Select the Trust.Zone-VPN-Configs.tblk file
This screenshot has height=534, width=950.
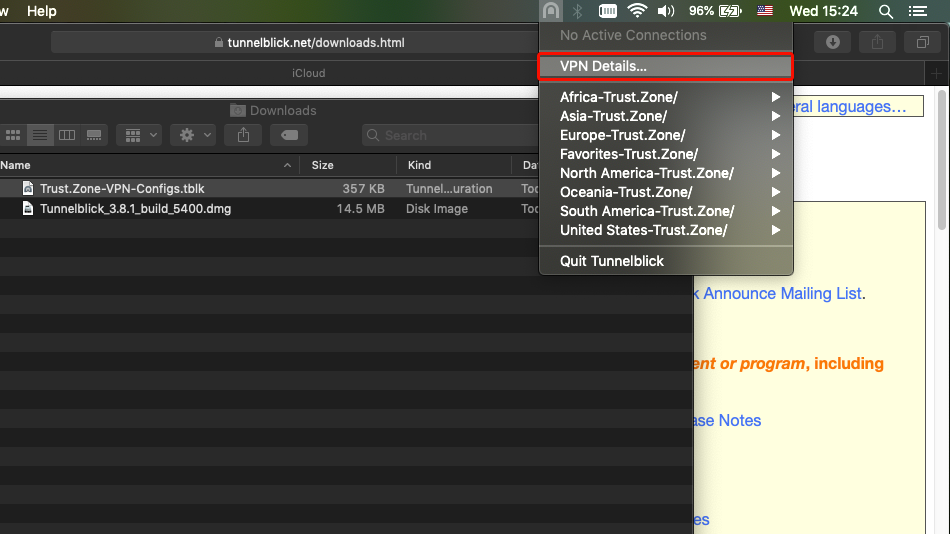[122, 188]
